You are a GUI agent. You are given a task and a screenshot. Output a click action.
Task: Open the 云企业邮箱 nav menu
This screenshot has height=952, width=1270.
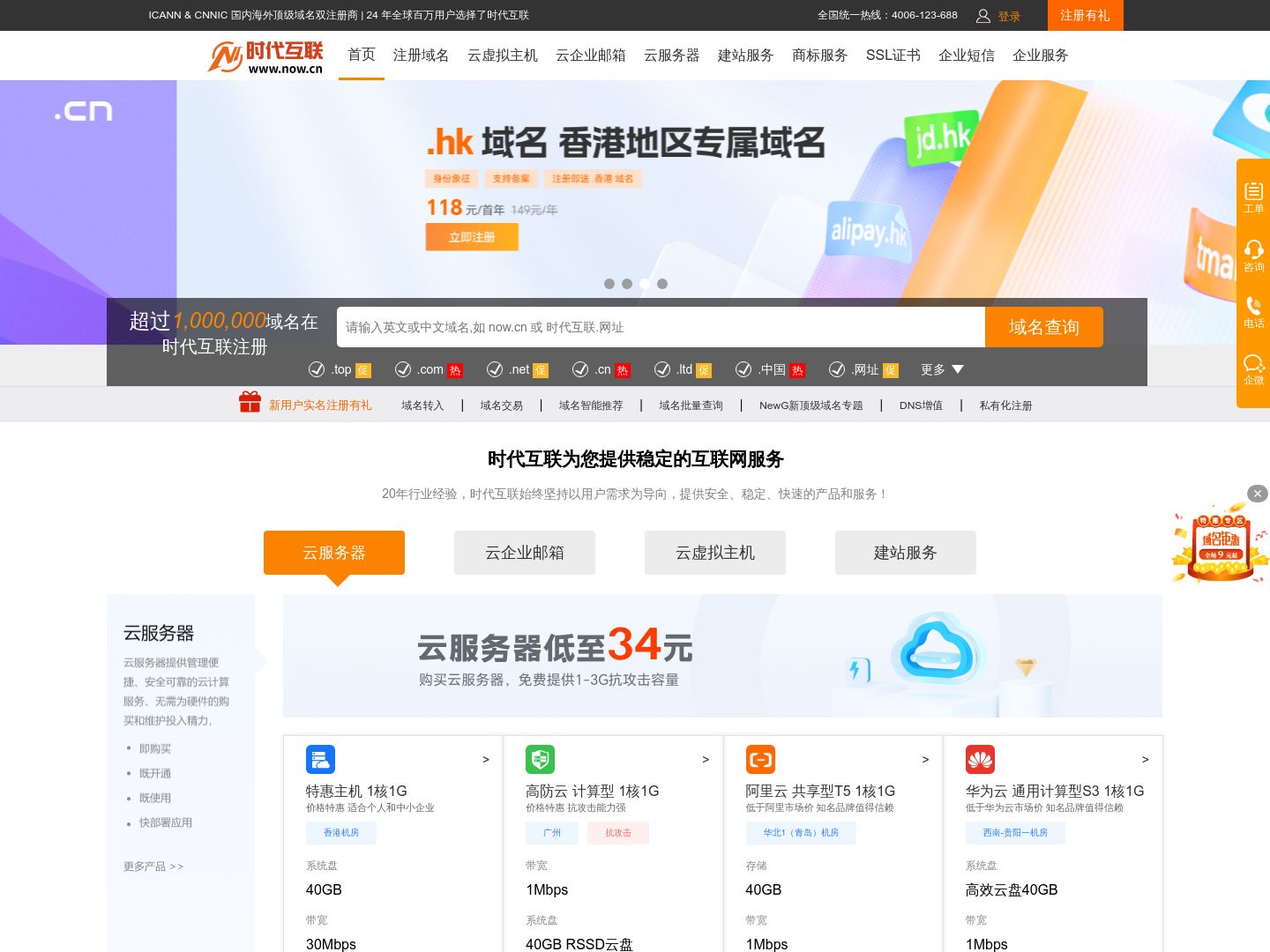(x=591, y=55)
